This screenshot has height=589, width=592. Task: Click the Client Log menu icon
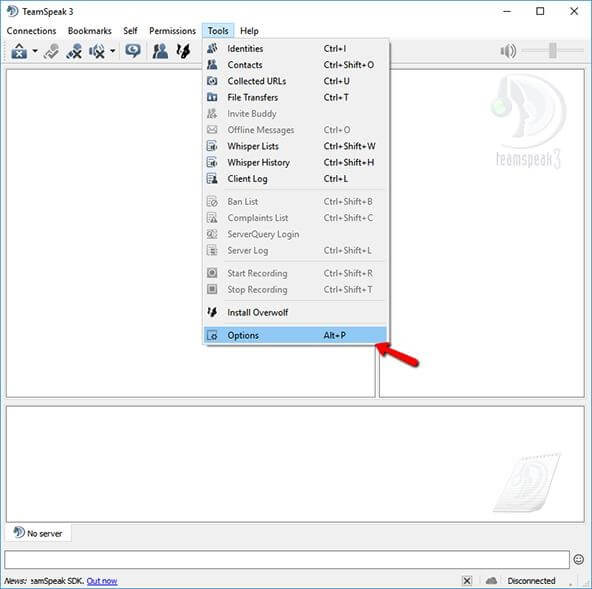tap(212, 179)
